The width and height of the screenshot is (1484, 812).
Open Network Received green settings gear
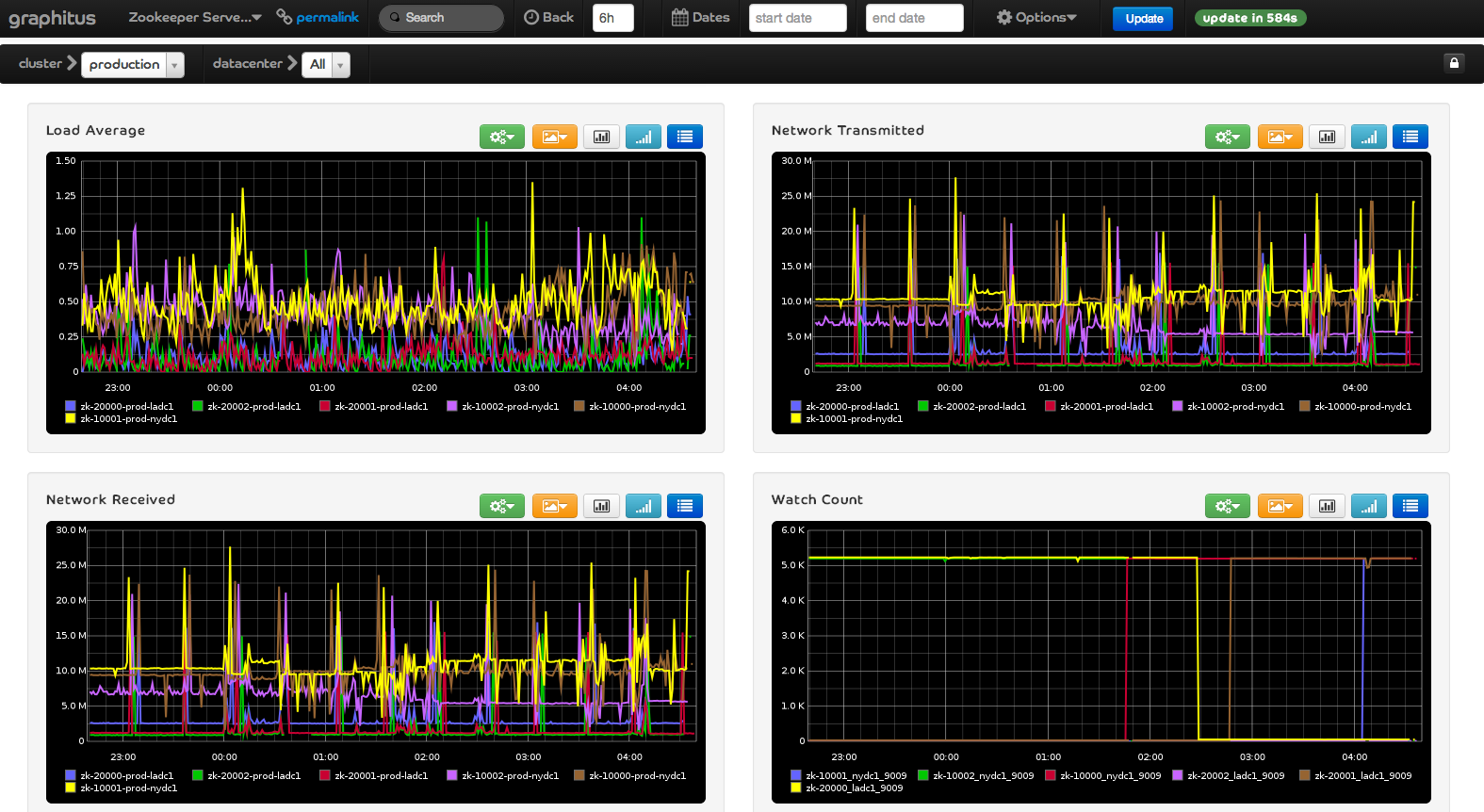[x=502, y=506]
